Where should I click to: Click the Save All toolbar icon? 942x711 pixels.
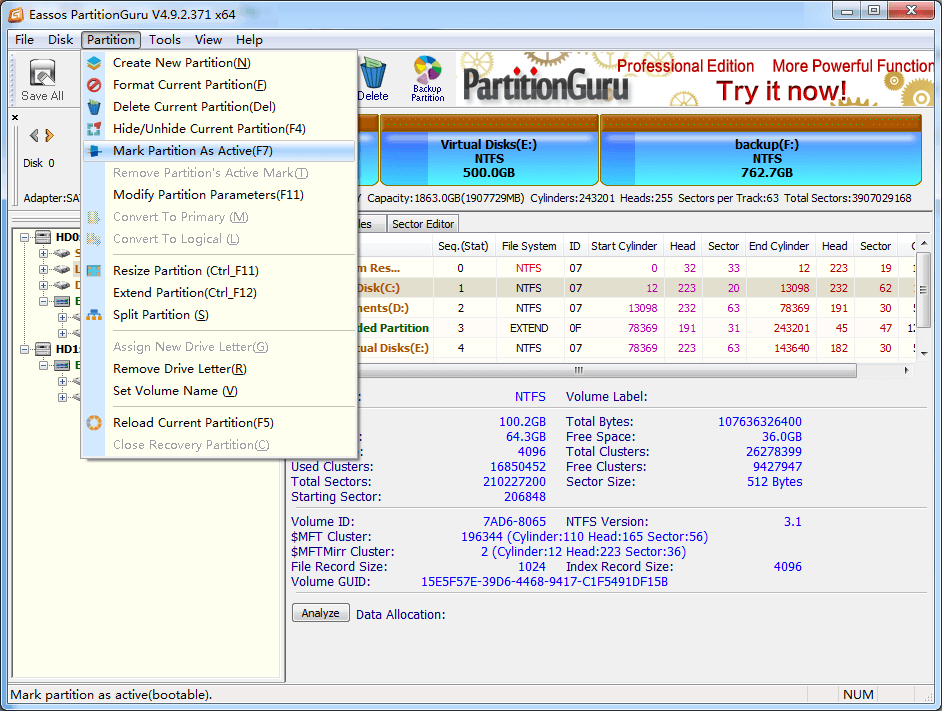point(42,79)
